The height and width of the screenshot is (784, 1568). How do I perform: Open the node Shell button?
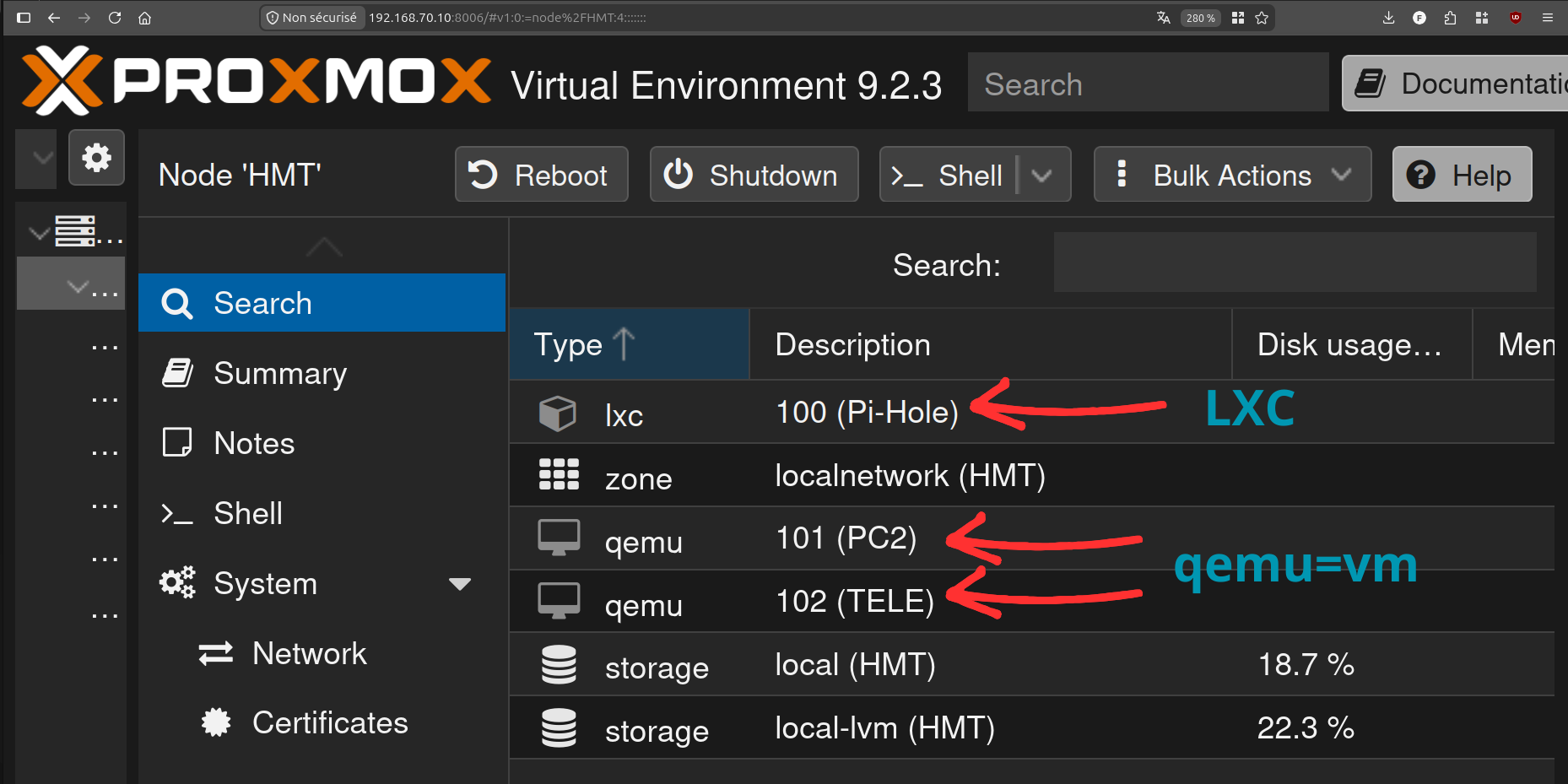point(949,175)
